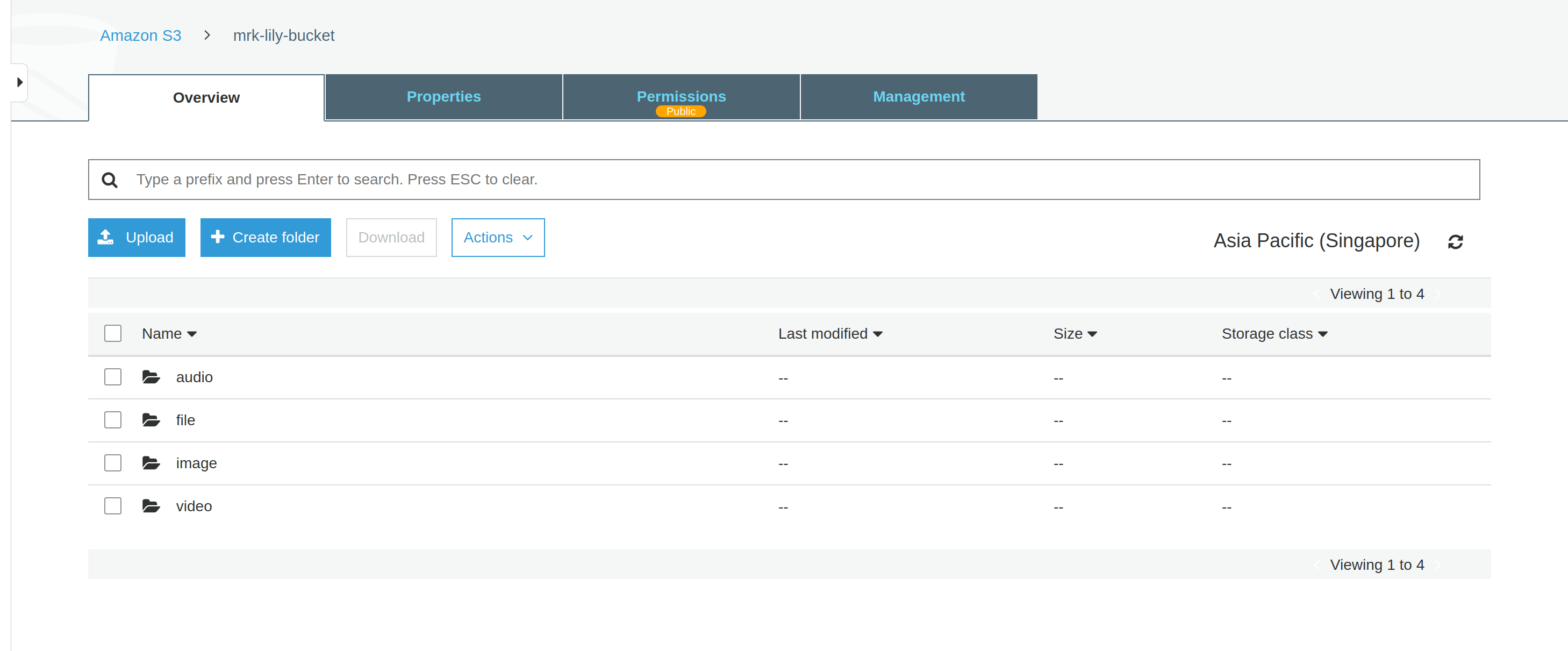Sort by the Storage class column
The width and height of the screenshot is (1568, 651).
pos(1274,334)
